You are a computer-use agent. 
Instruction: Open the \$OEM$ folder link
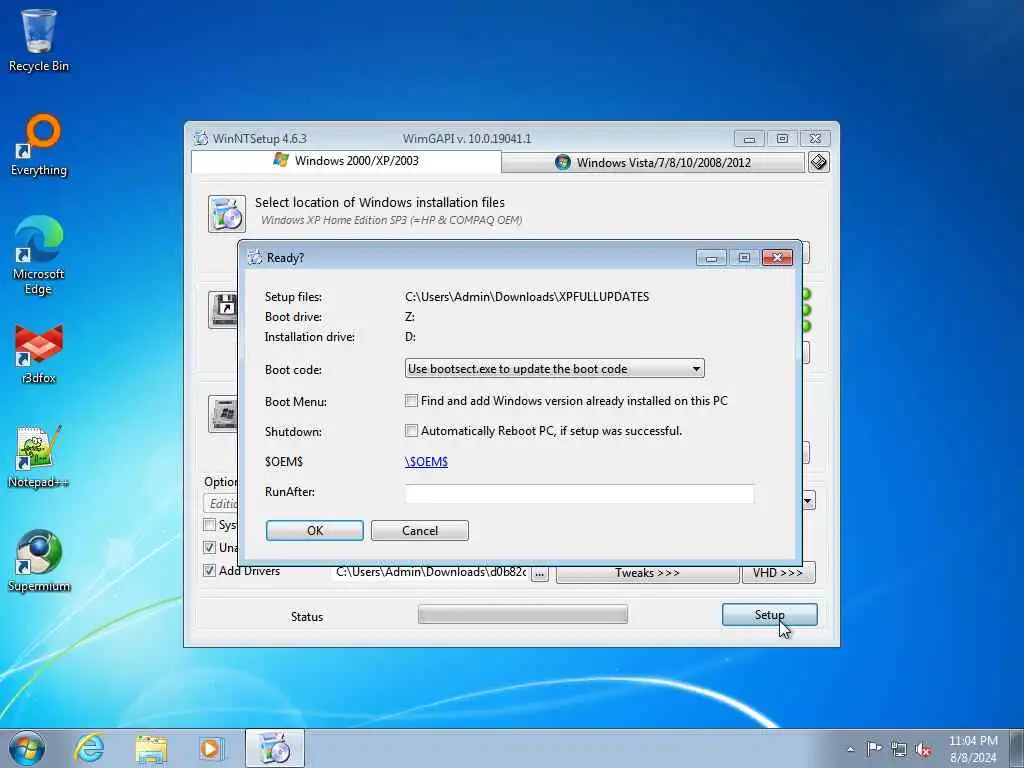426,462
